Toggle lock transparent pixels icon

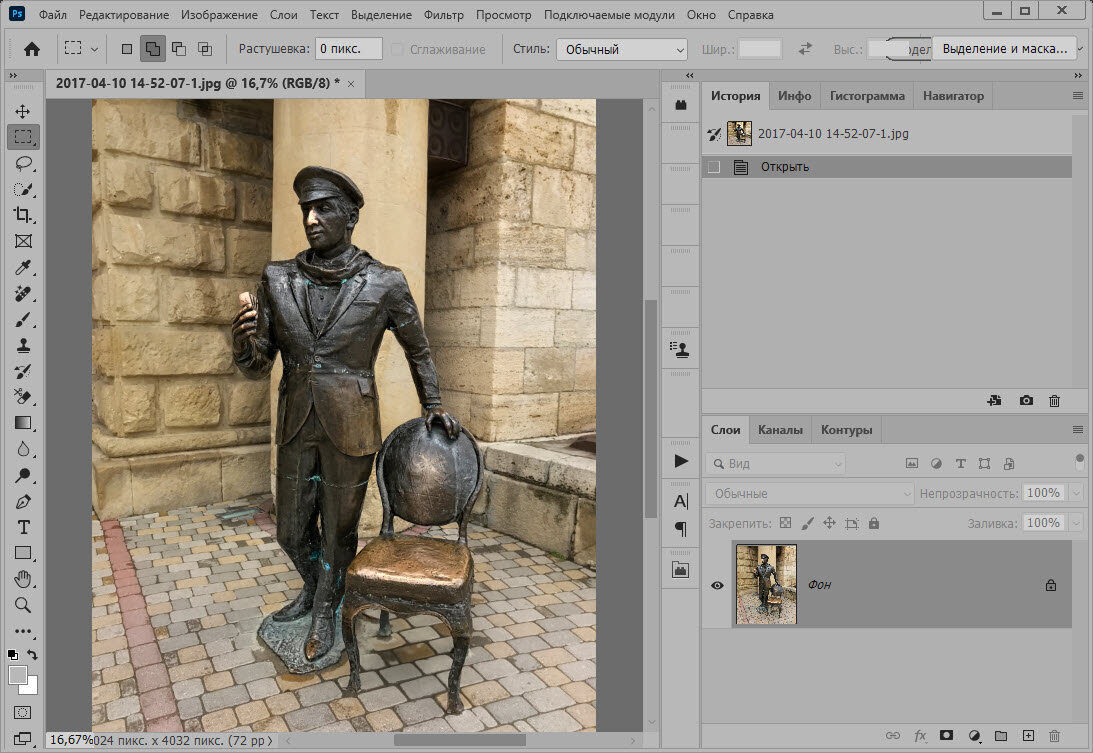pos(785,523)
